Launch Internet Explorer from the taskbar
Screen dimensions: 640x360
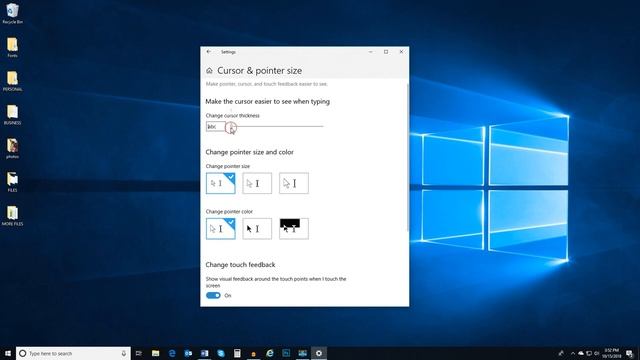point(270,353)
